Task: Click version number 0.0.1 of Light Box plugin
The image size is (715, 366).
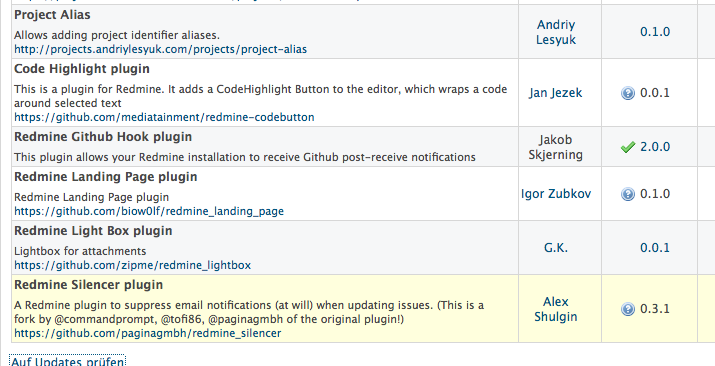Action: coord(655,248)
